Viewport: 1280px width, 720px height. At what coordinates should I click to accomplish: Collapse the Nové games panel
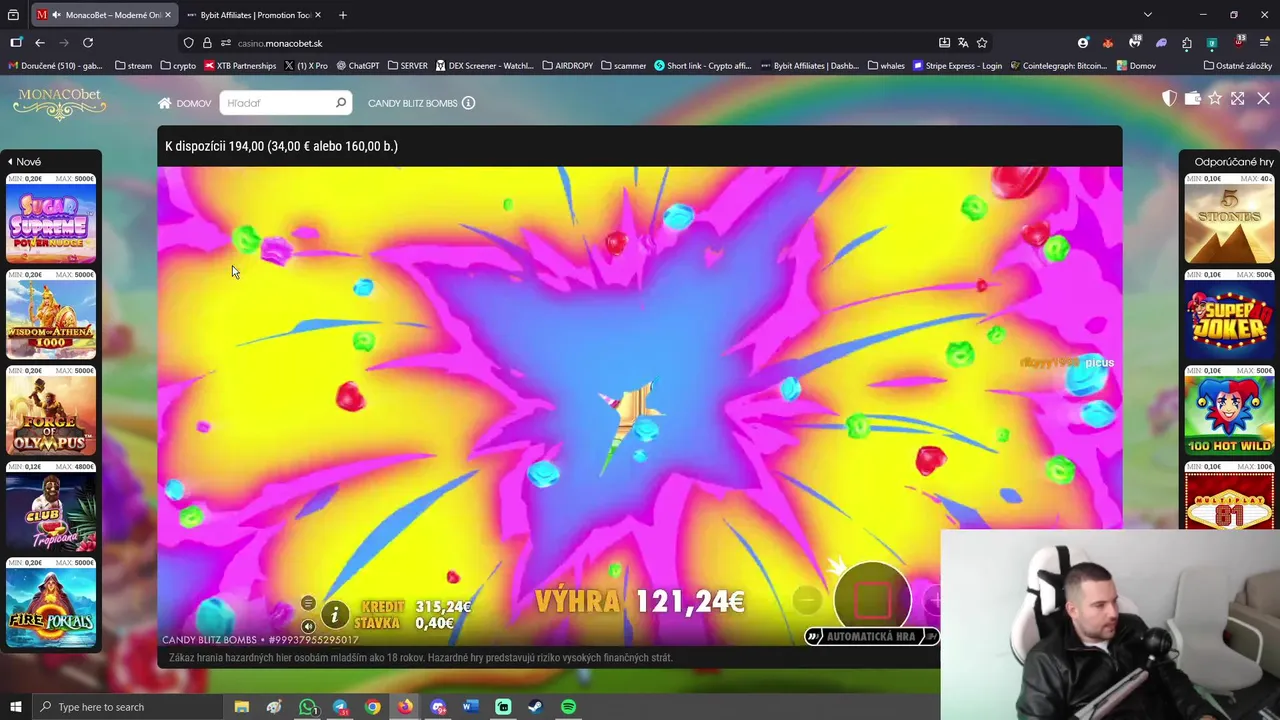[24, 162]
